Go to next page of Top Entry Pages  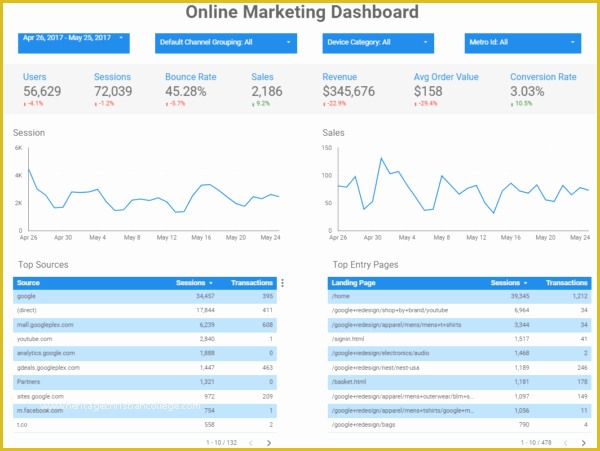584,443
